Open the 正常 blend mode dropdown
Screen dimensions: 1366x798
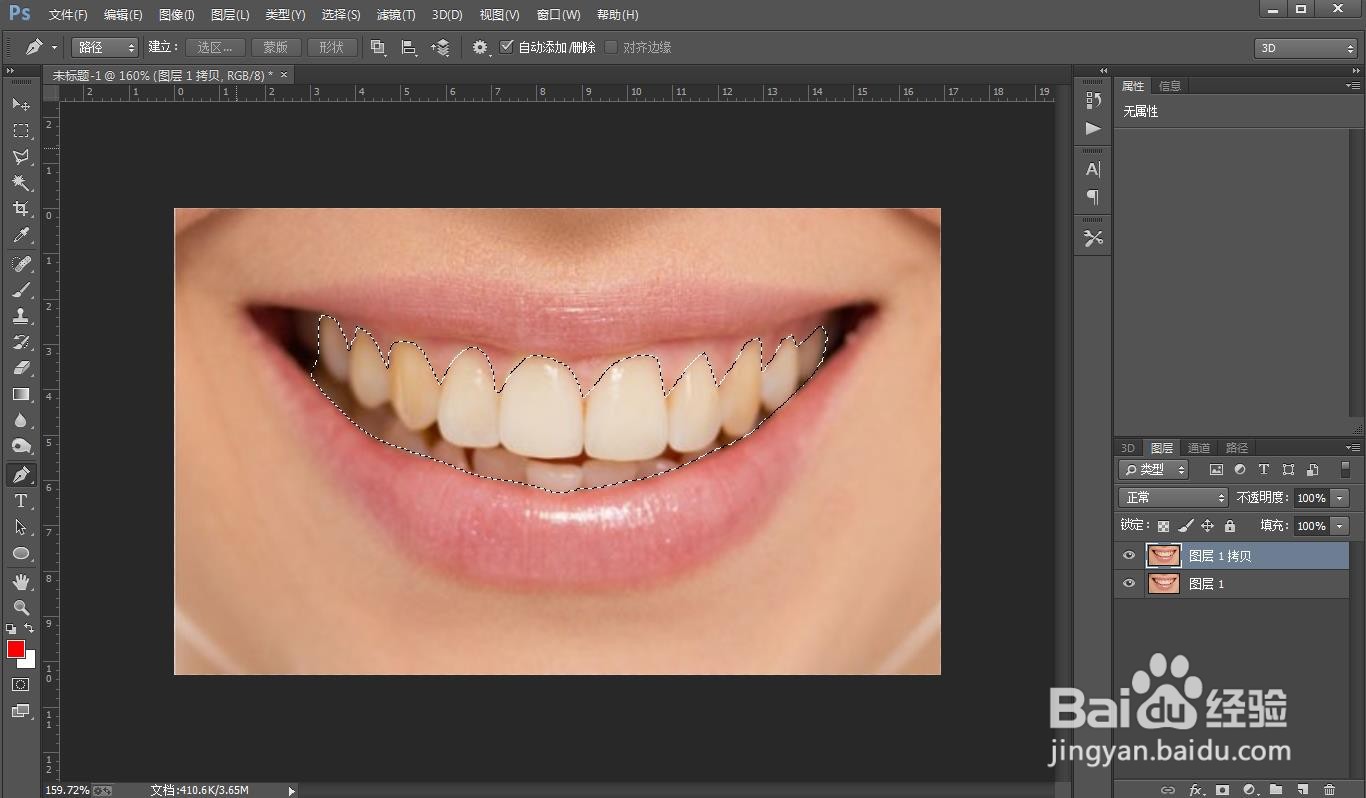pyautogui.click(x=1172, y=497)
